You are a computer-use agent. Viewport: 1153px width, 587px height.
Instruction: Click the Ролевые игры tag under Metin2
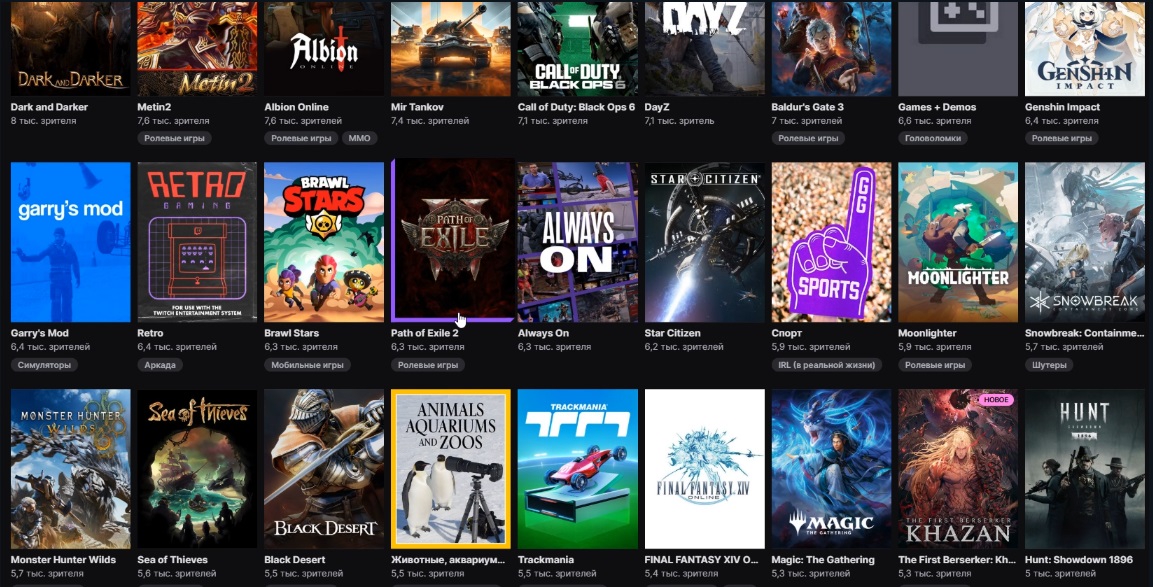tap(174, 138)
